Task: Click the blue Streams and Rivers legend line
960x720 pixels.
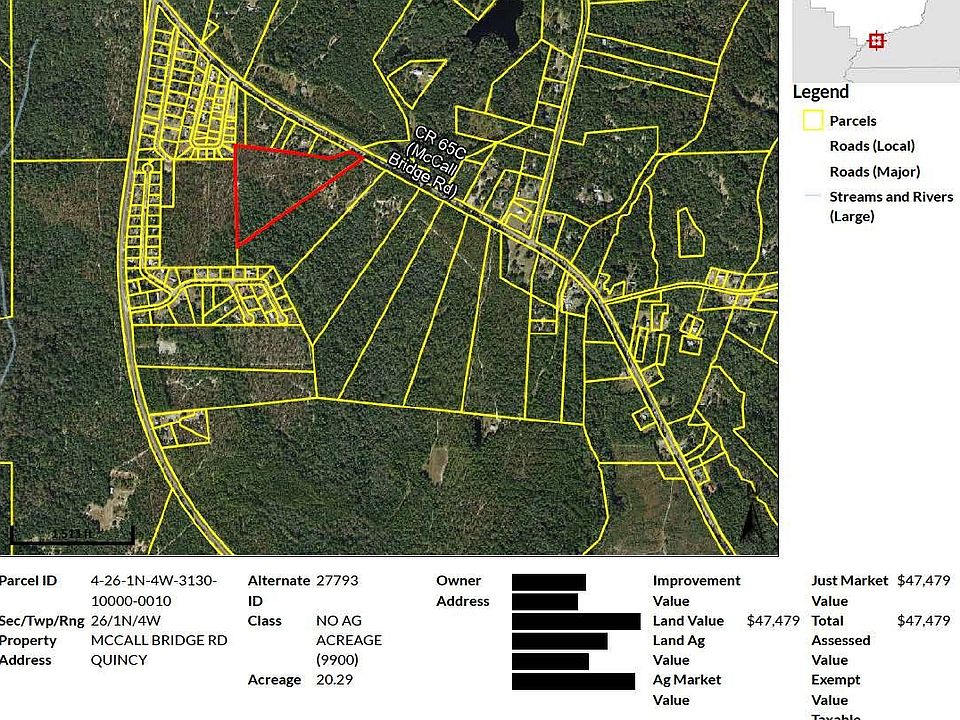Action: [x=812, y=196]
